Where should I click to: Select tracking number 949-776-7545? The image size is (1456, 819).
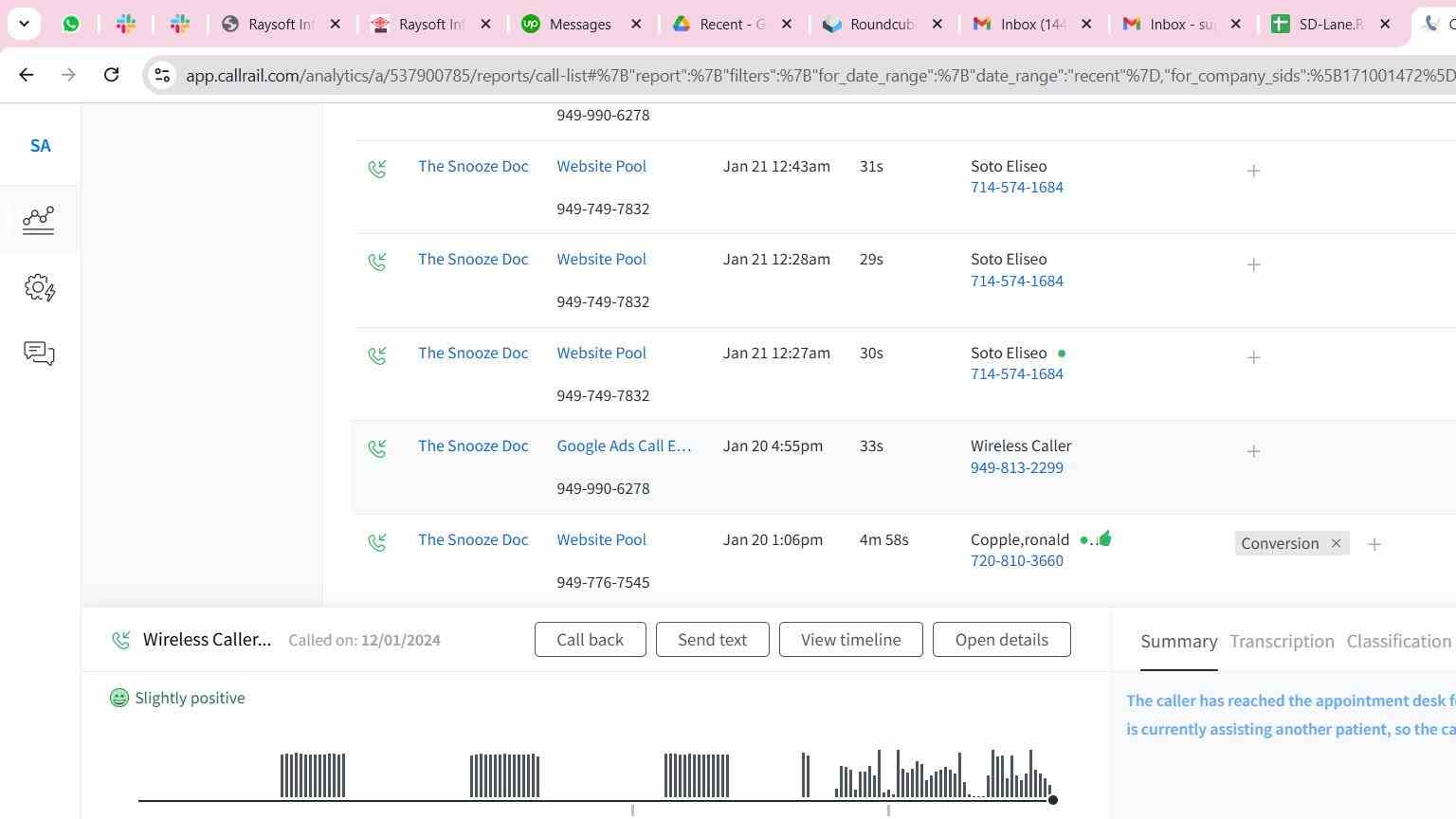[x=603, y=582]
